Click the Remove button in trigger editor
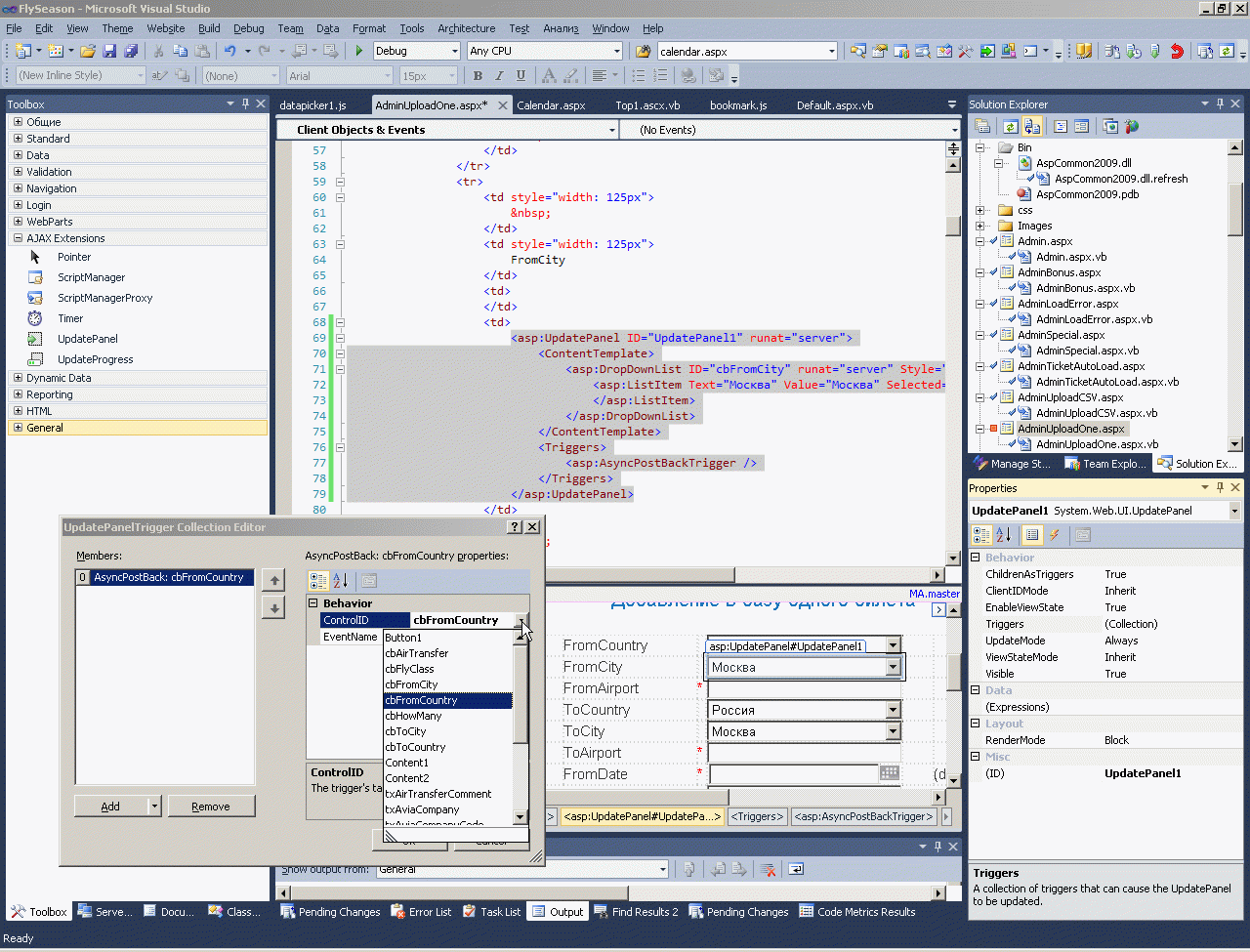This screenshot has width=1250, height=952. point(211,807)
